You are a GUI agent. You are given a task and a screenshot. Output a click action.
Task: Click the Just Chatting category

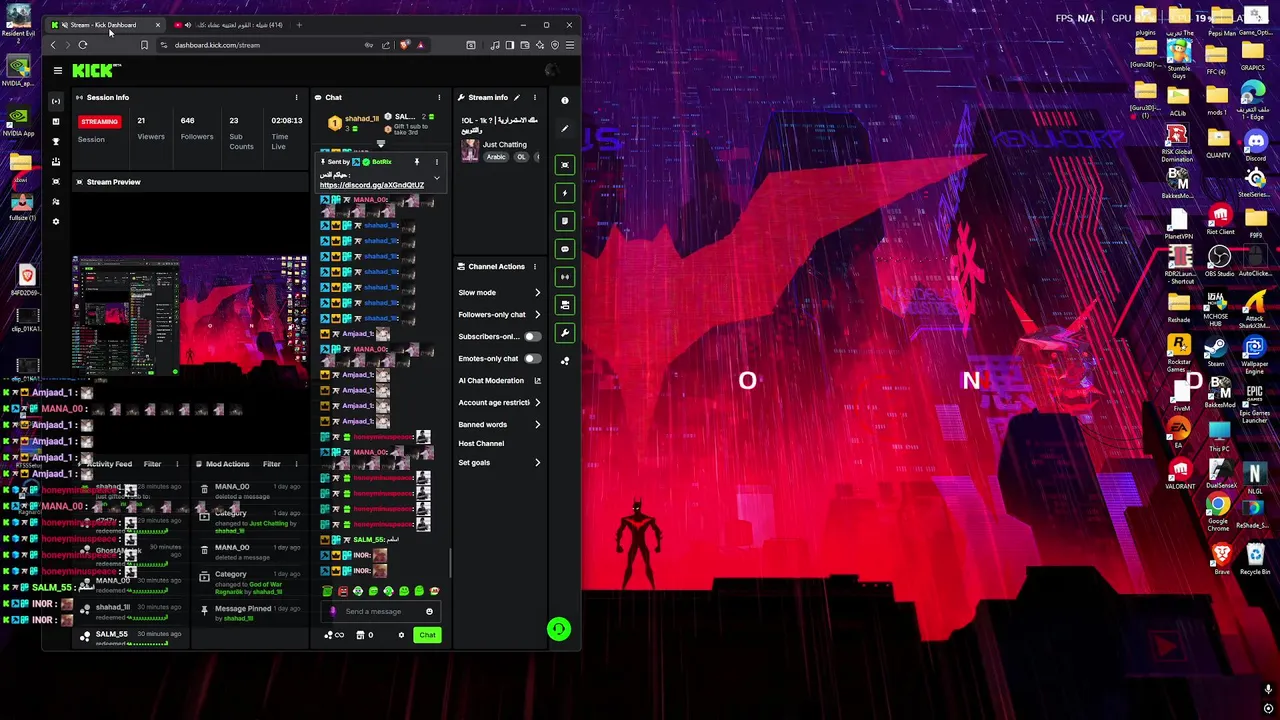pyautogui.click(x=504, y=145)
